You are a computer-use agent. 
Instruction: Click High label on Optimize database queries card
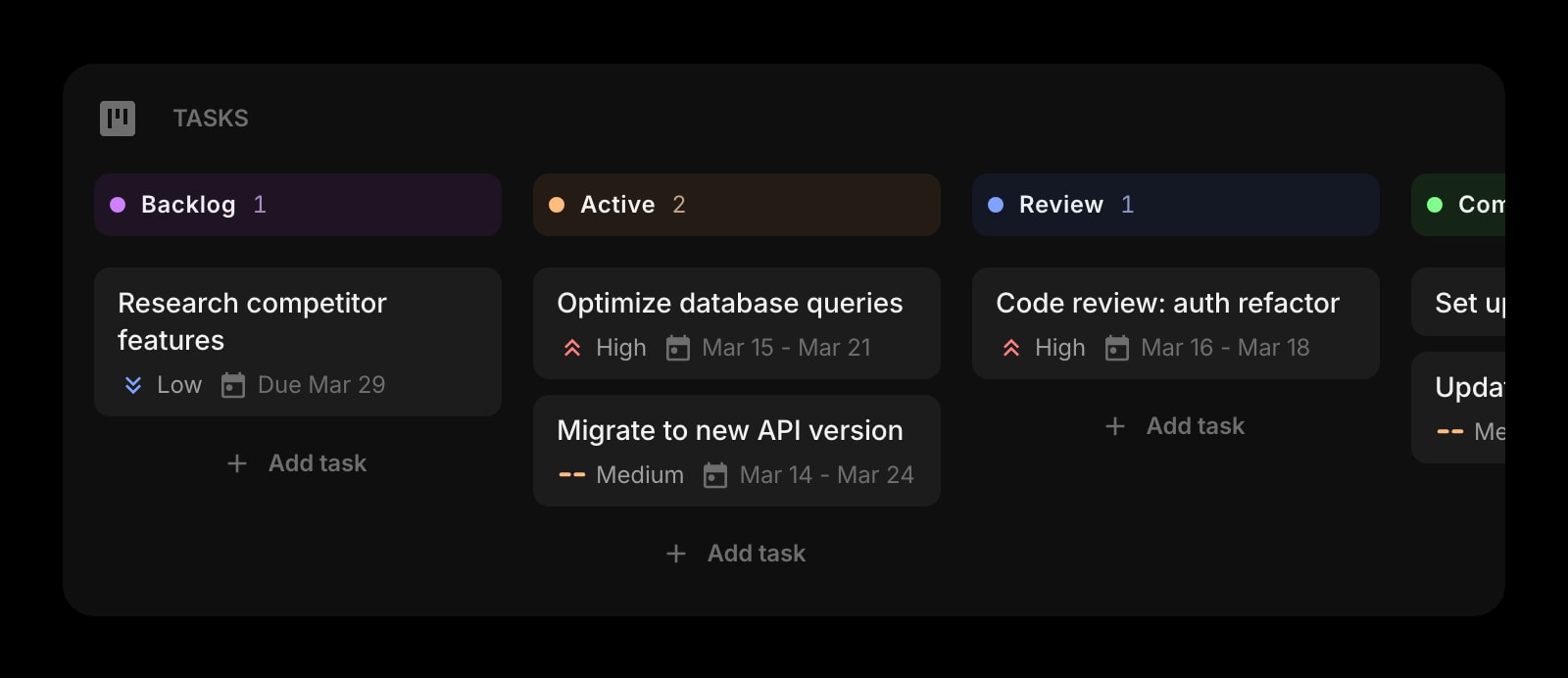(621, 348)
